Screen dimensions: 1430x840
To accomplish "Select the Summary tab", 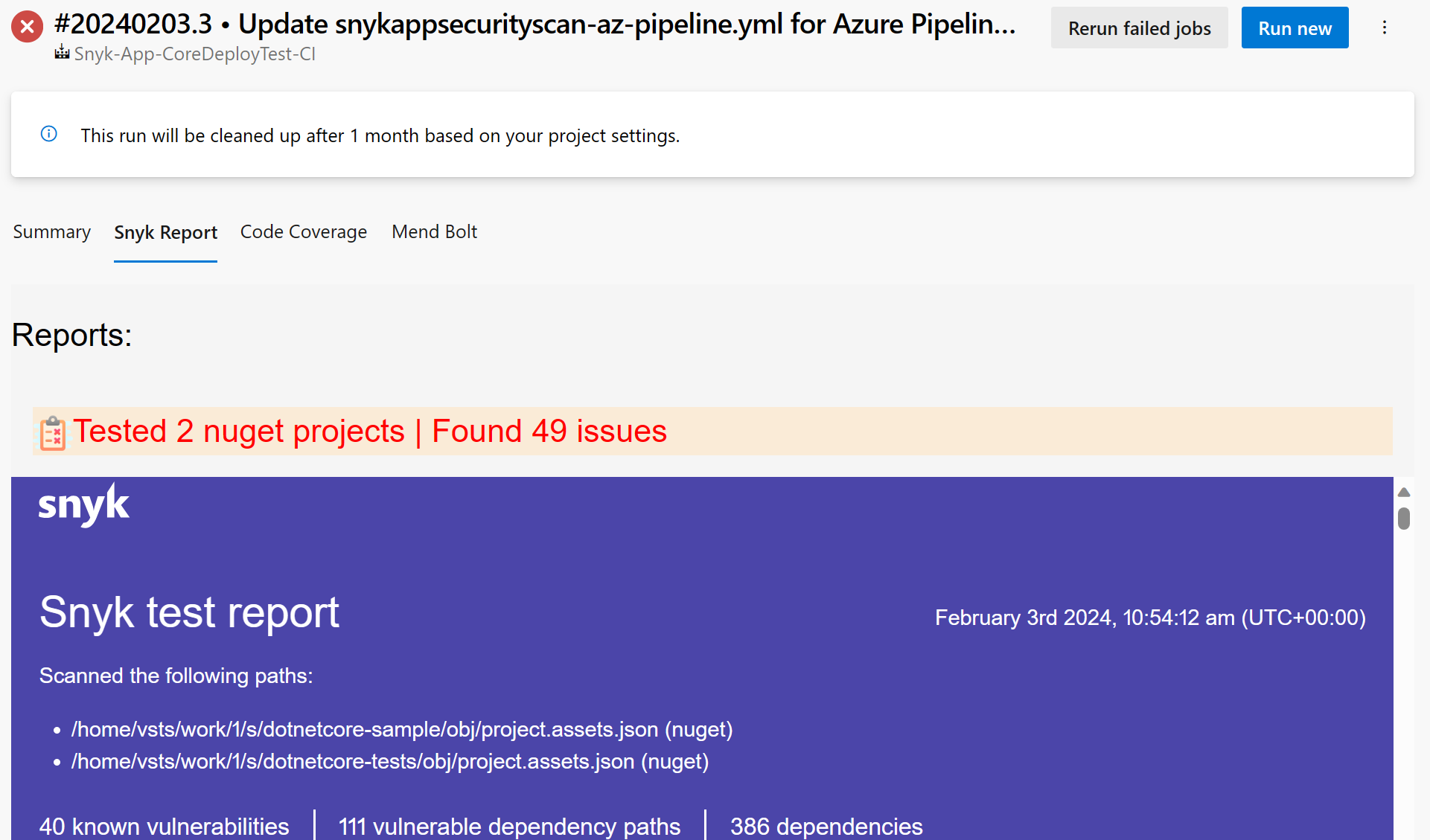I will (x=51, y=232).
